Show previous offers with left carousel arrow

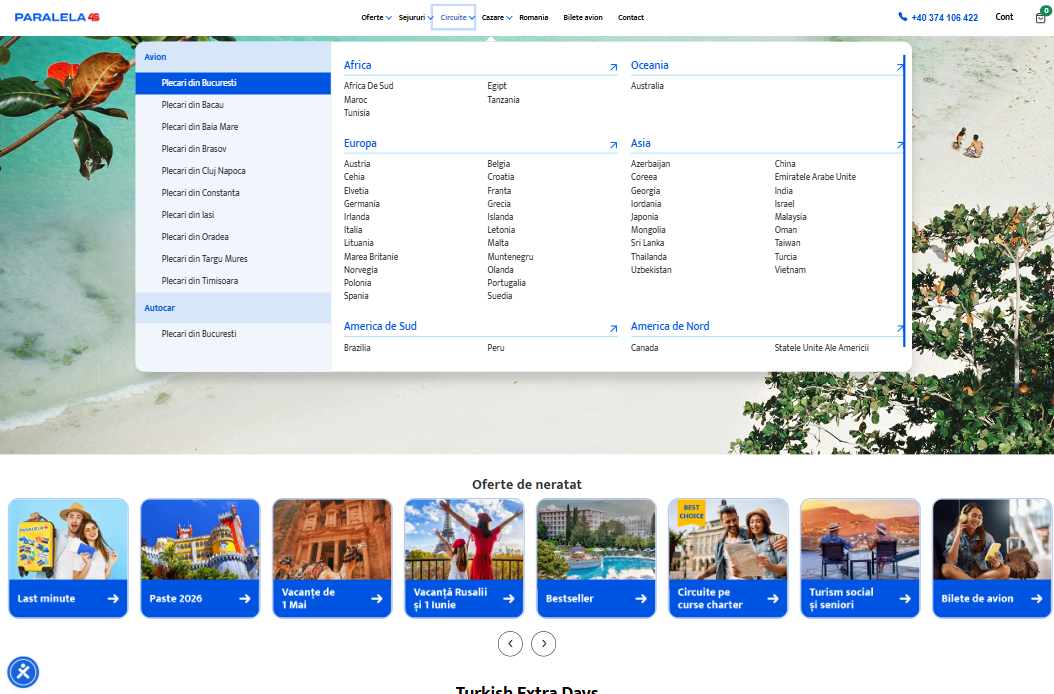click(510, 644)
